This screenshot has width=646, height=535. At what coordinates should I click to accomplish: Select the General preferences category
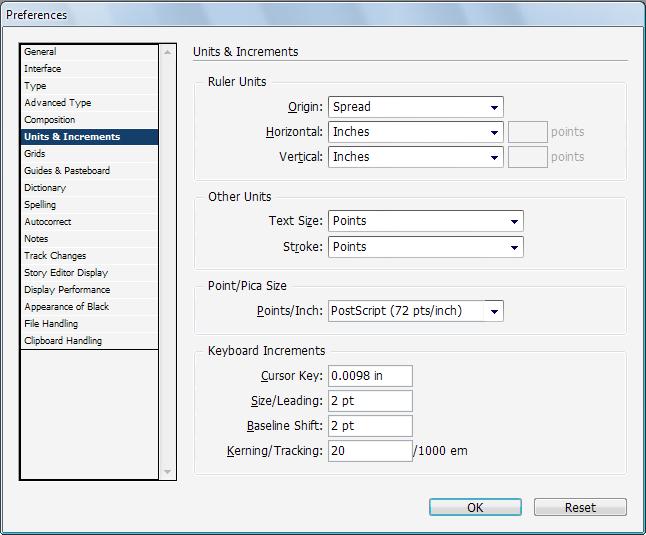click(89, 52)
